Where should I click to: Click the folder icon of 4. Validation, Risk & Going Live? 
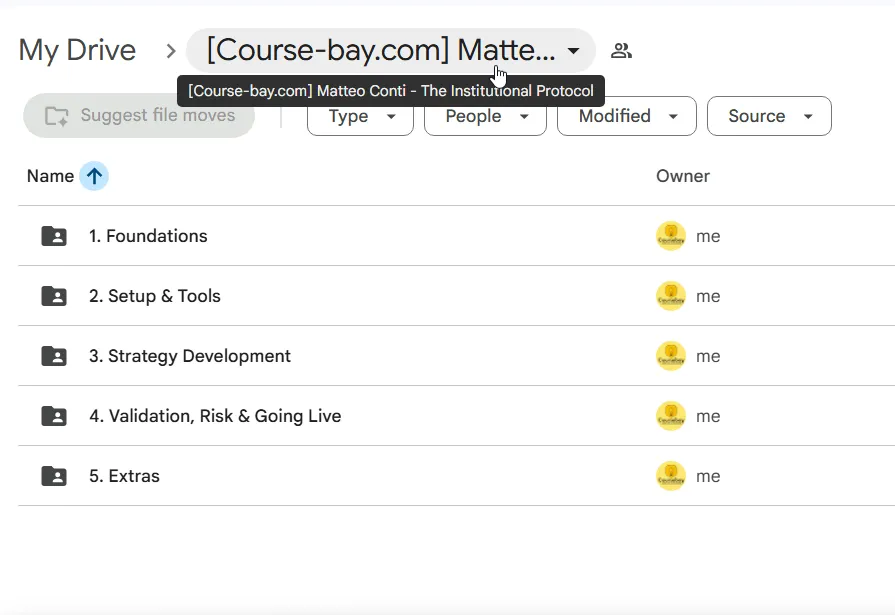(x=54, y=416)
